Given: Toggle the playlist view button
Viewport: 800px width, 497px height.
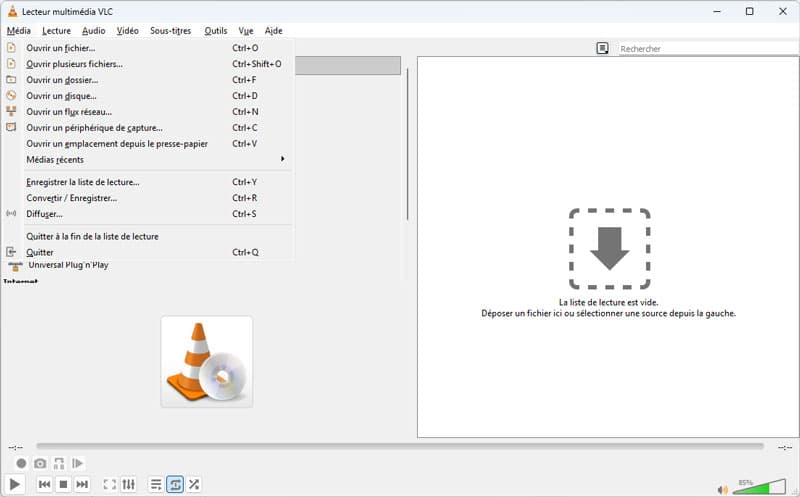Looking at the screenshot, I should click(156, 485).
